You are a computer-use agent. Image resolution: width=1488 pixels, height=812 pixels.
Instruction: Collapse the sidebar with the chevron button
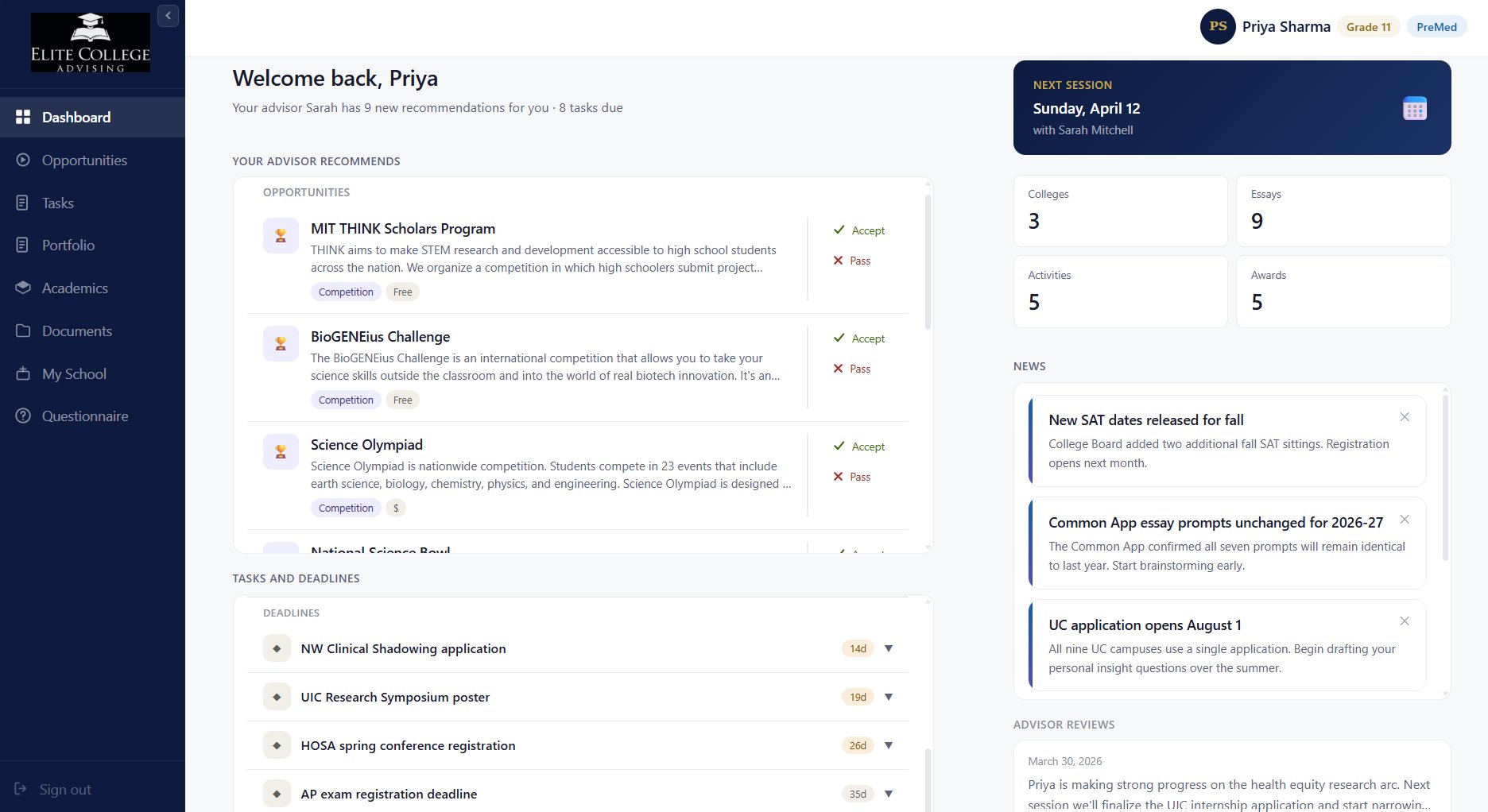tap(168, 16)
